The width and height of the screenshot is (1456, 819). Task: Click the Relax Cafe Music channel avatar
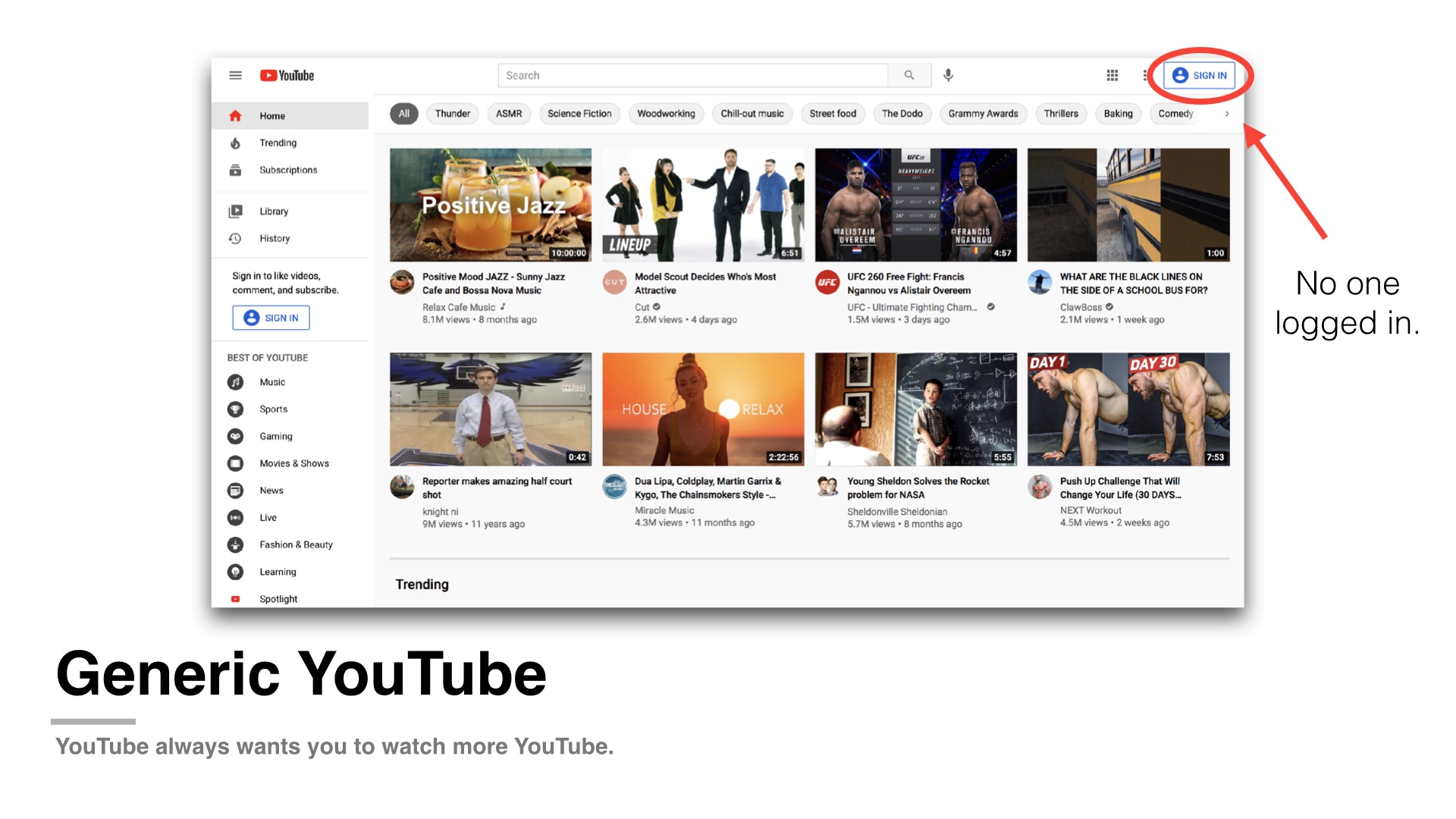402,282
